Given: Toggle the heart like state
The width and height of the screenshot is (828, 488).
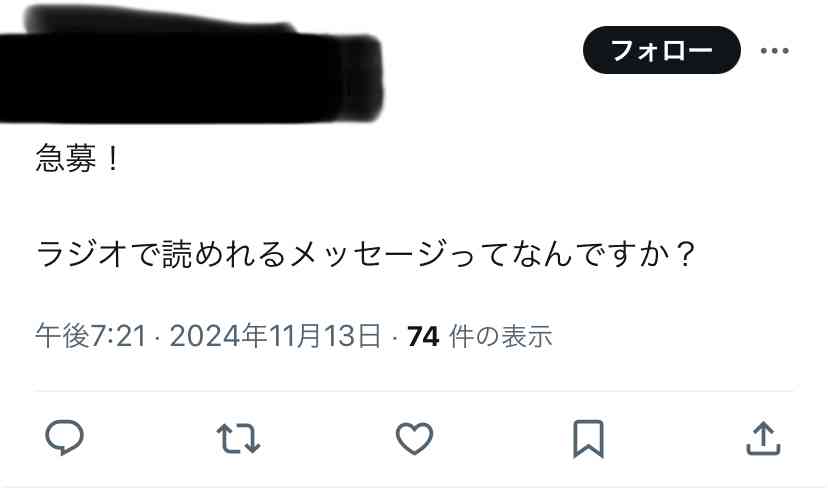Looking at the screenshot, I should 415,438.
